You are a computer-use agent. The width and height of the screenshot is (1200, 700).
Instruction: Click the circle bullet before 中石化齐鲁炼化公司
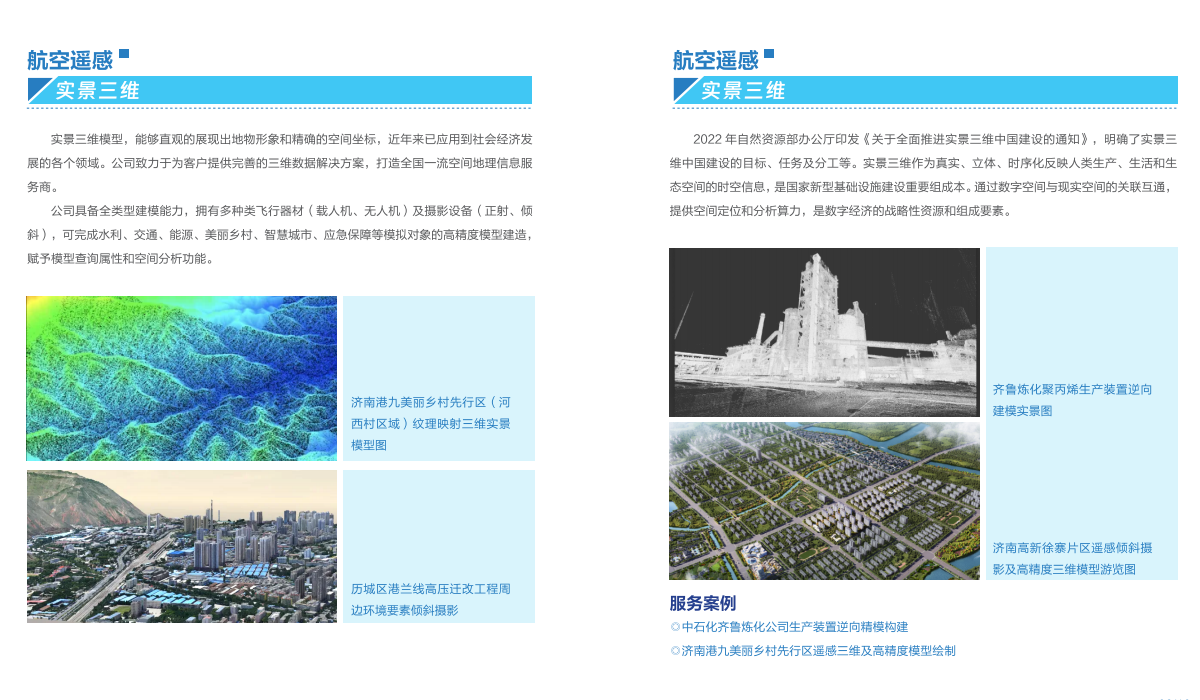click(x=675, y=627)
